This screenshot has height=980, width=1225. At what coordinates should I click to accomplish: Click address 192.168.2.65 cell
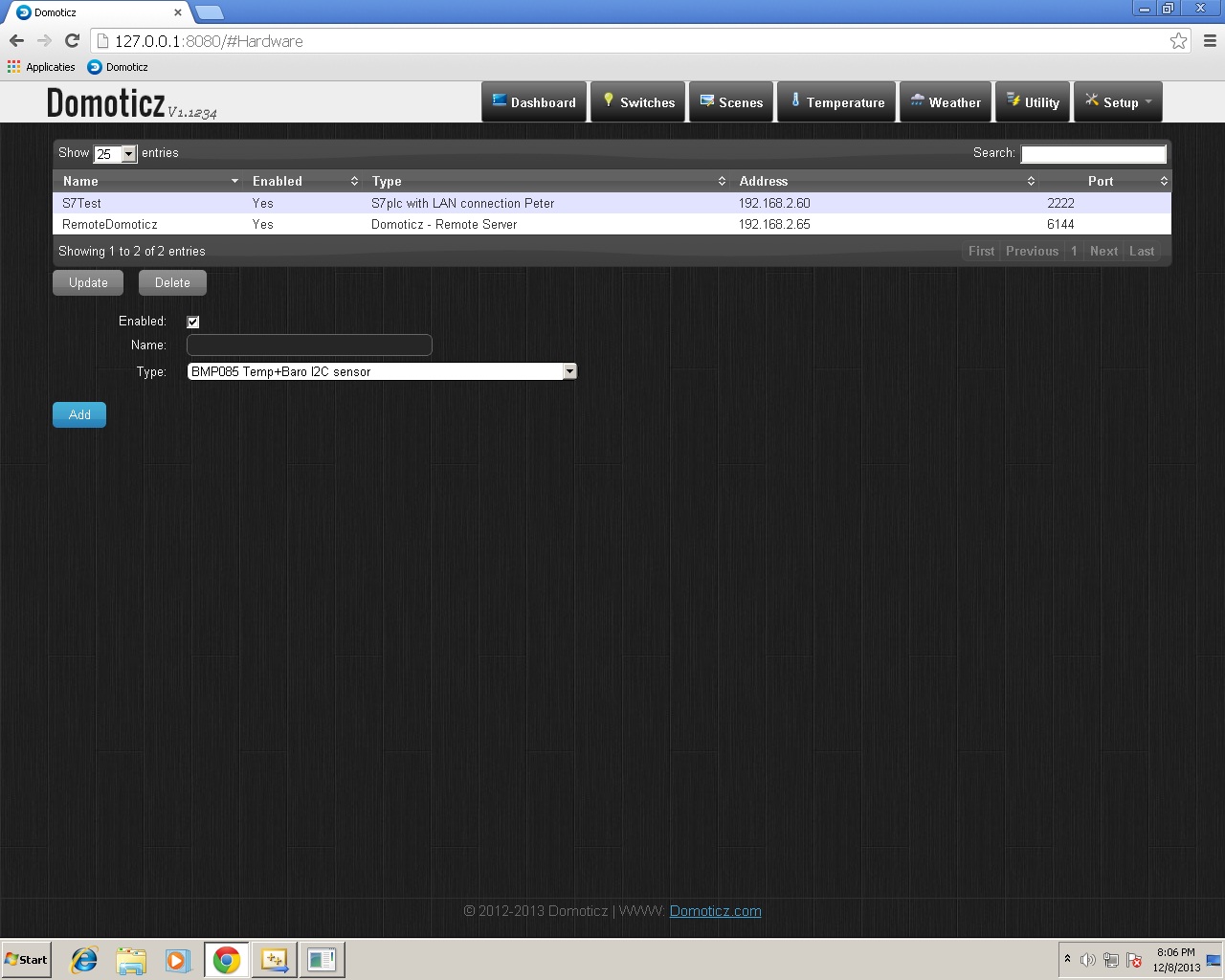point(774,224)
